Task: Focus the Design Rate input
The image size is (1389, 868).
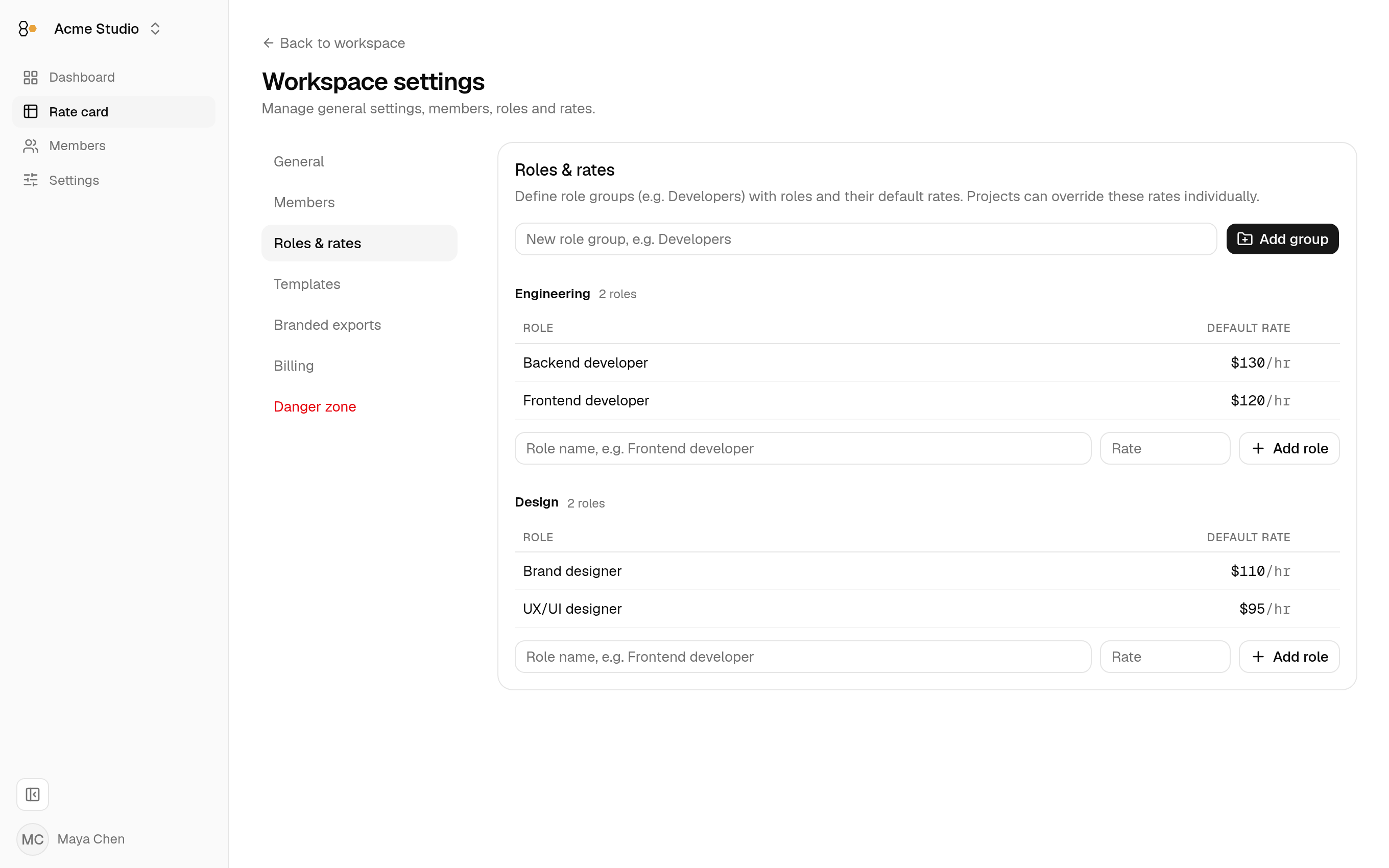Action: (1165, 657)
